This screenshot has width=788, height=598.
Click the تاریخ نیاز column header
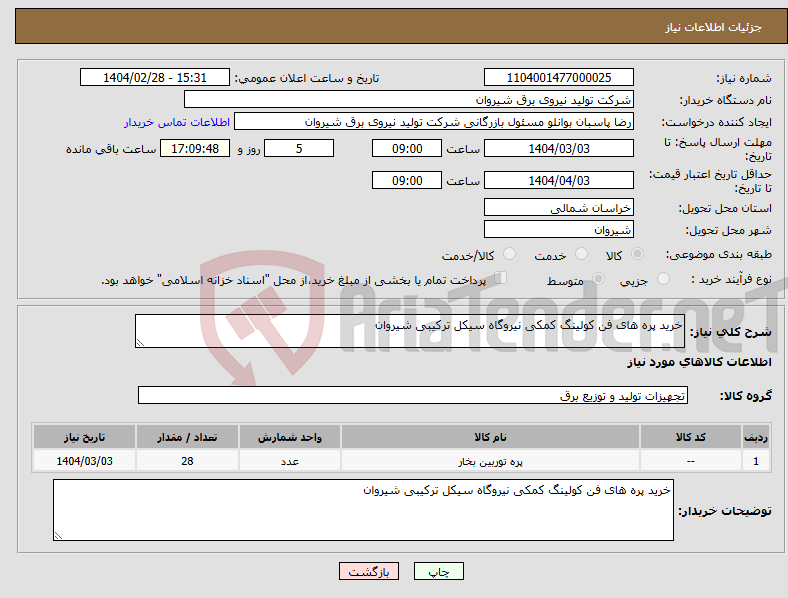tap(84, 437)
